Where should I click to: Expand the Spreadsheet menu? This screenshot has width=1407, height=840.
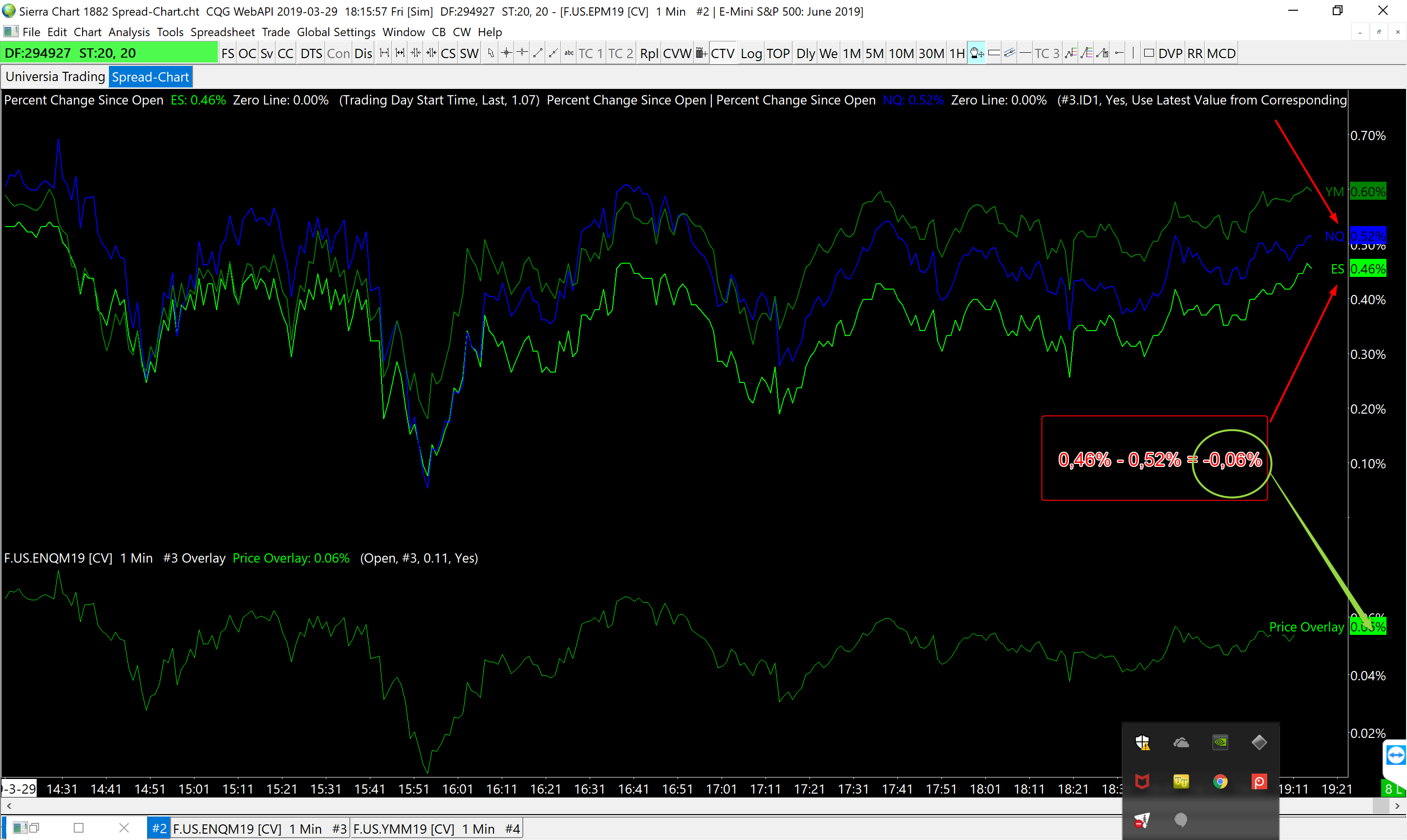pos(222,32)
